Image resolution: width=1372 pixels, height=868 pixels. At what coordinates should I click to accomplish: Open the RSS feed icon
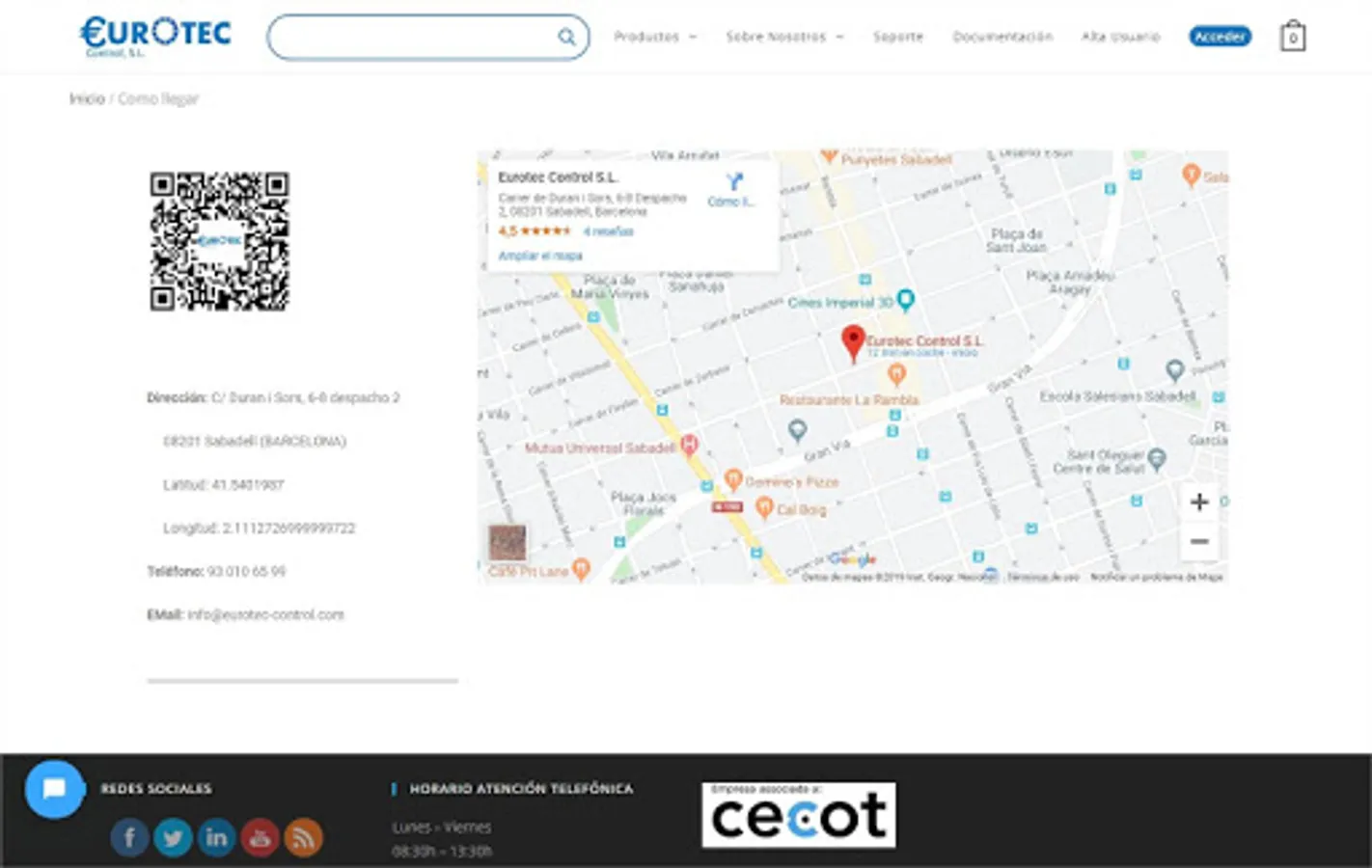(x=303, y=837)
